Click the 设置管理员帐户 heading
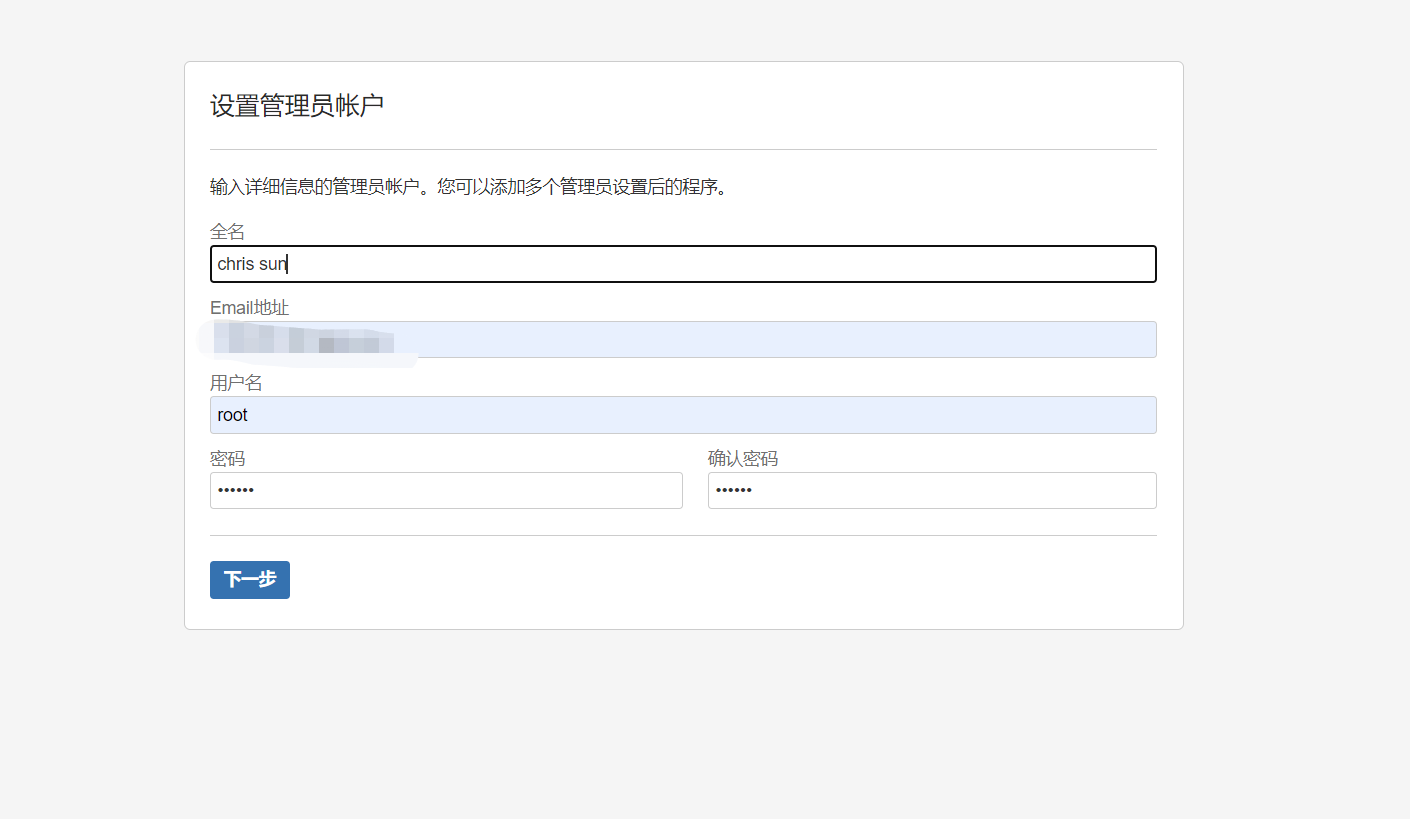The width and height of the screenshot is (1410, 819). click(x=296, y=103)
